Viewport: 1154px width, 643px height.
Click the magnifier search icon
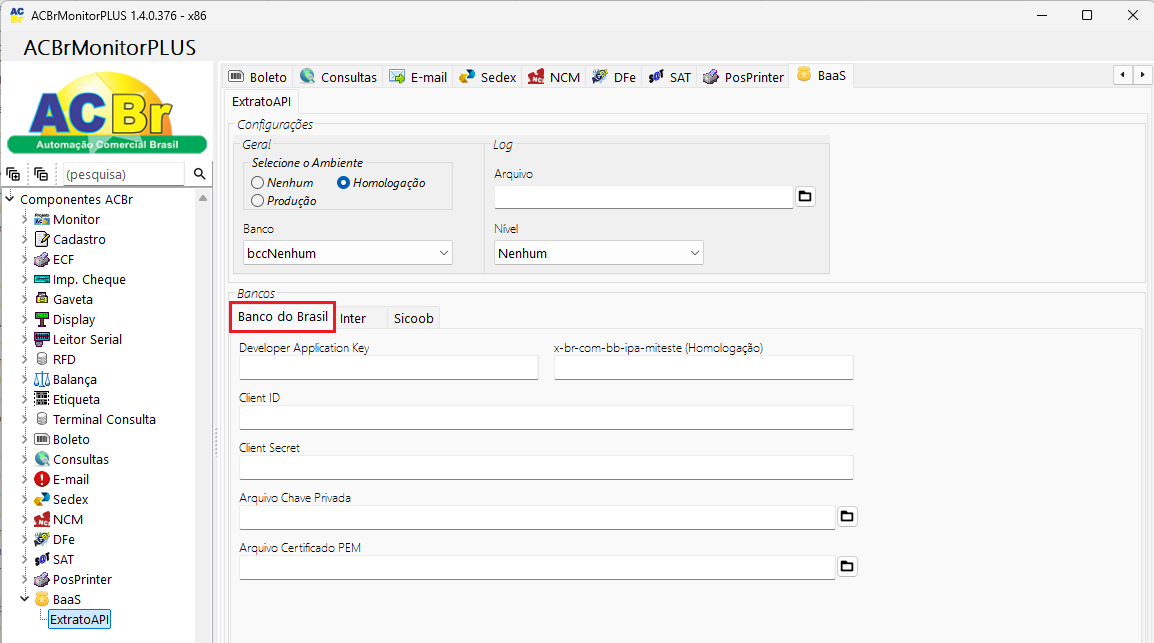(199, 174)
